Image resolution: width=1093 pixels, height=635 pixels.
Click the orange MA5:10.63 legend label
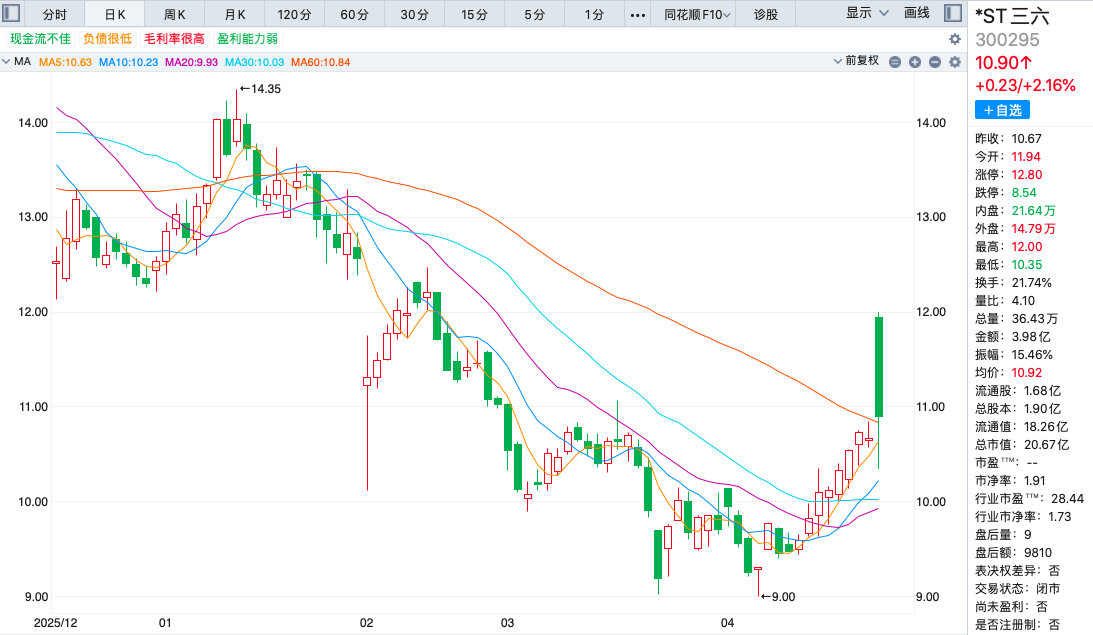(65, 62)
